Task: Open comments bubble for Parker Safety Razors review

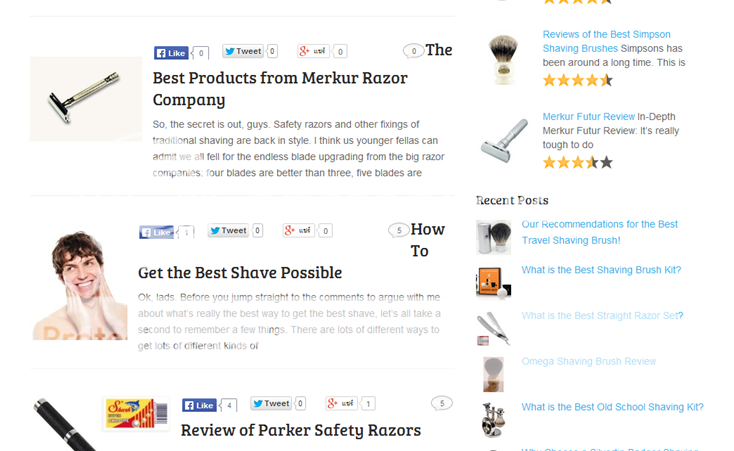Action: (441, 403)
